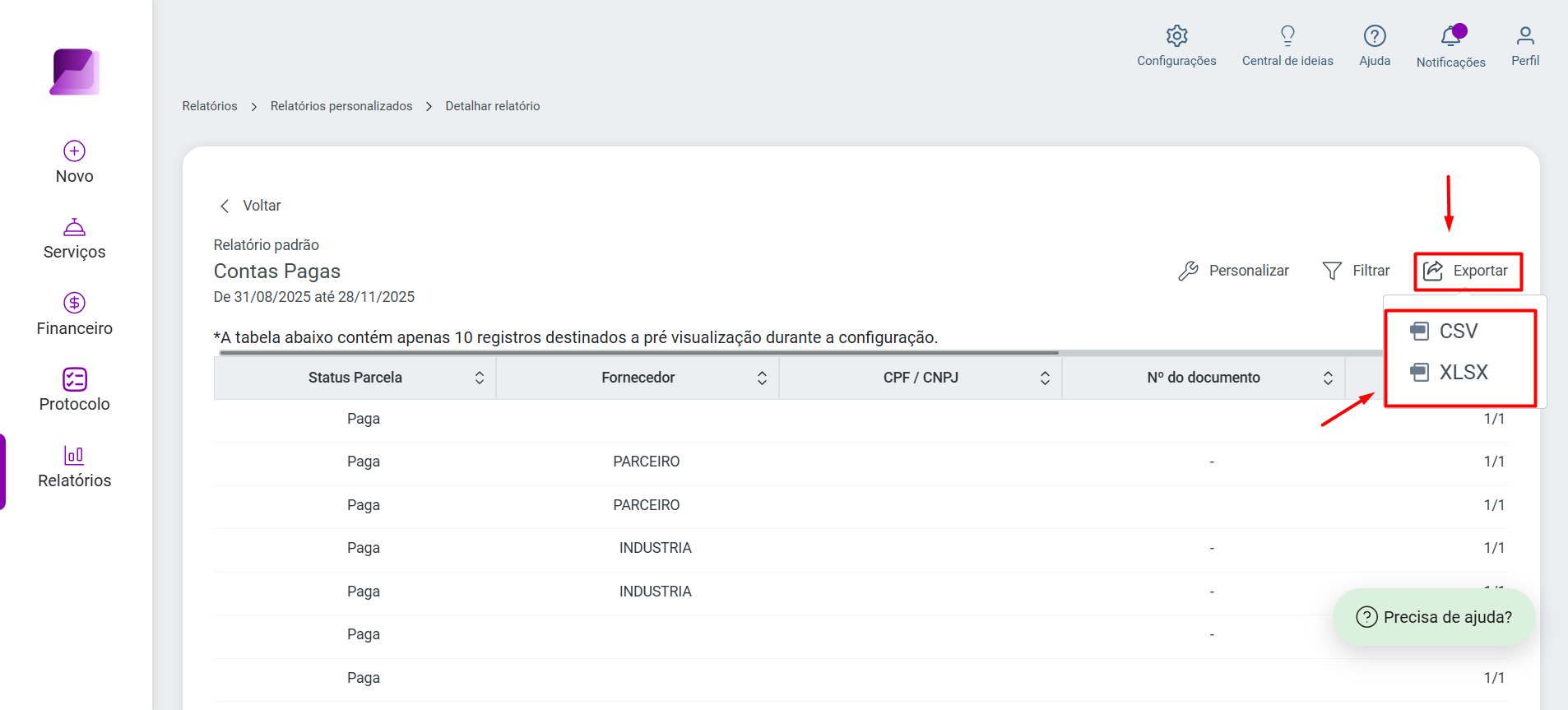
Task: Open Perfil user icon
Action: tap(1525, 35)
